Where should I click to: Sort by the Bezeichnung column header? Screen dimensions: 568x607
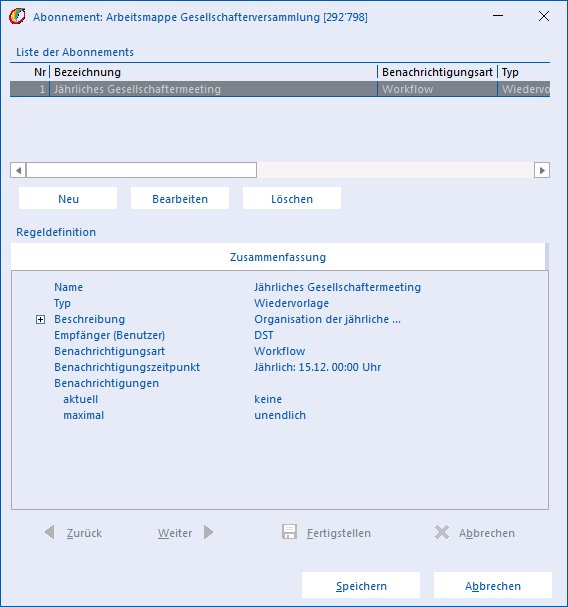214,72
